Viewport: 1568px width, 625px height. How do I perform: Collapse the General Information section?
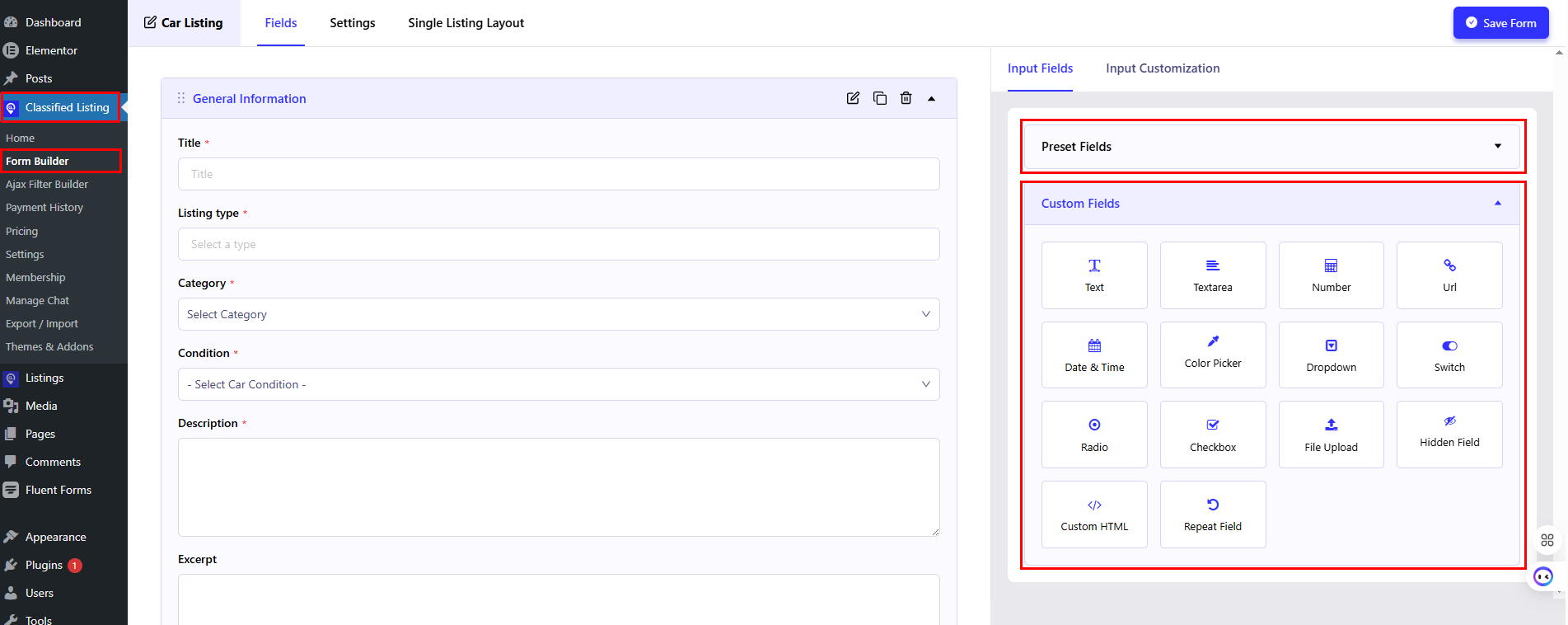click(x=932, y=99)
